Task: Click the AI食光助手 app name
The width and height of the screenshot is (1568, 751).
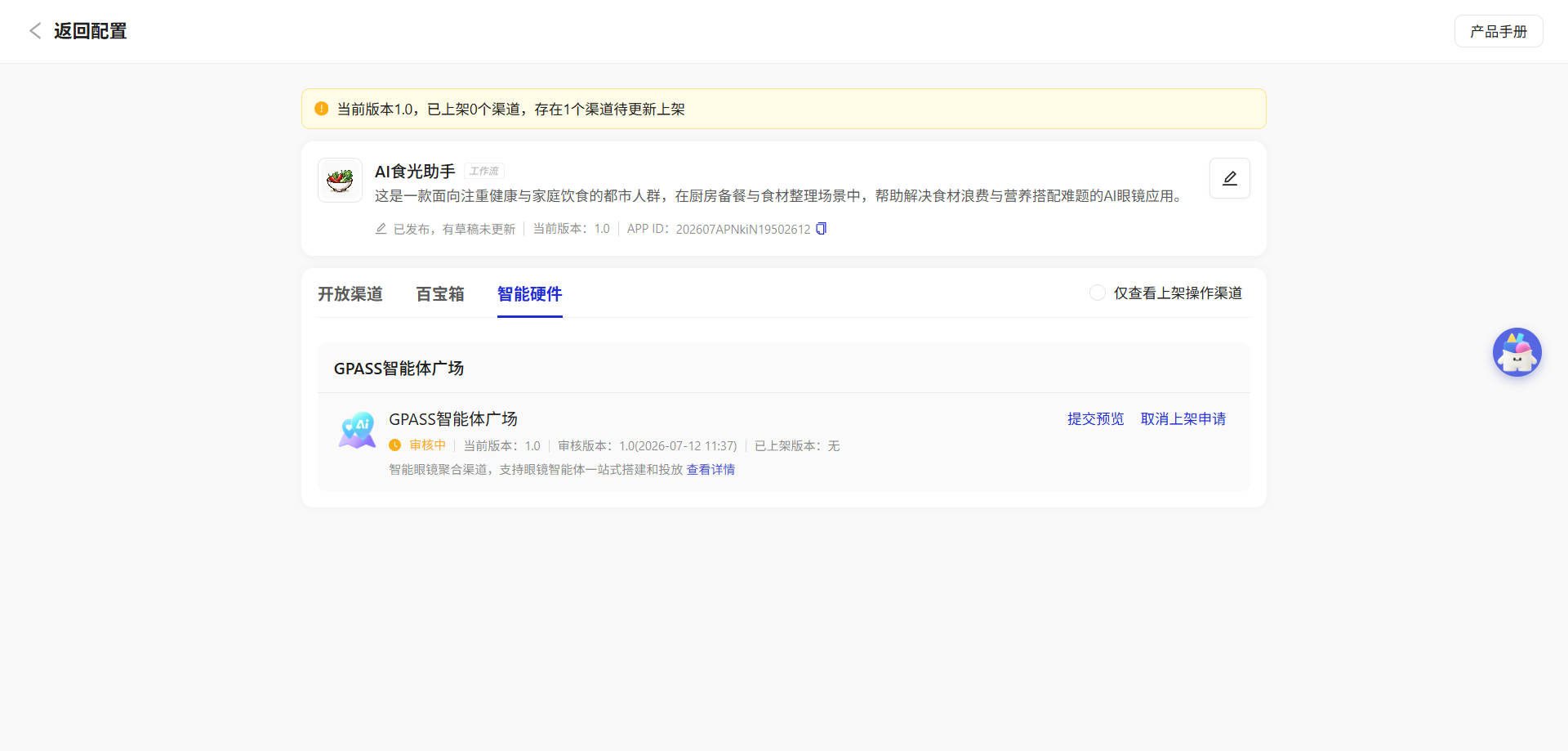Action: tap(415, 171)
